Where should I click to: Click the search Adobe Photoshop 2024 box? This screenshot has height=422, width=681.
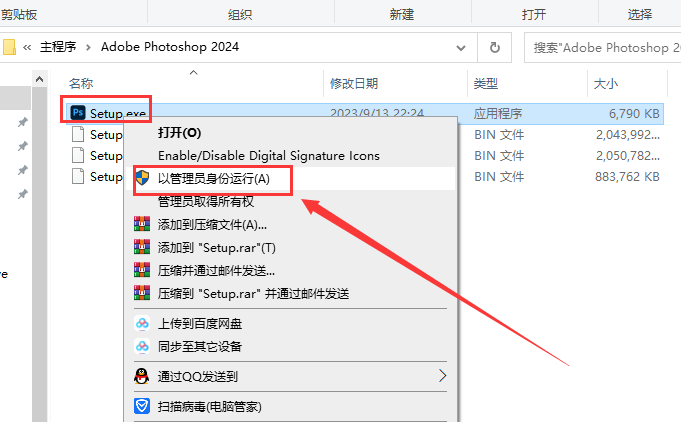pyautogui.click(x=603, y=47)
